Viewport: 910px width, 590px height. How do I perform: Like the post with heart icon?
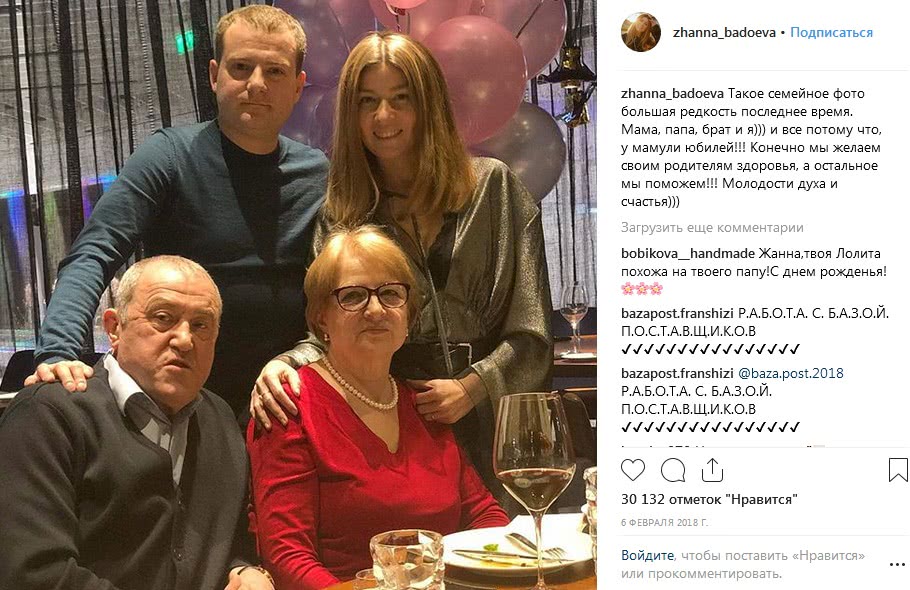(x=633, y=470)
